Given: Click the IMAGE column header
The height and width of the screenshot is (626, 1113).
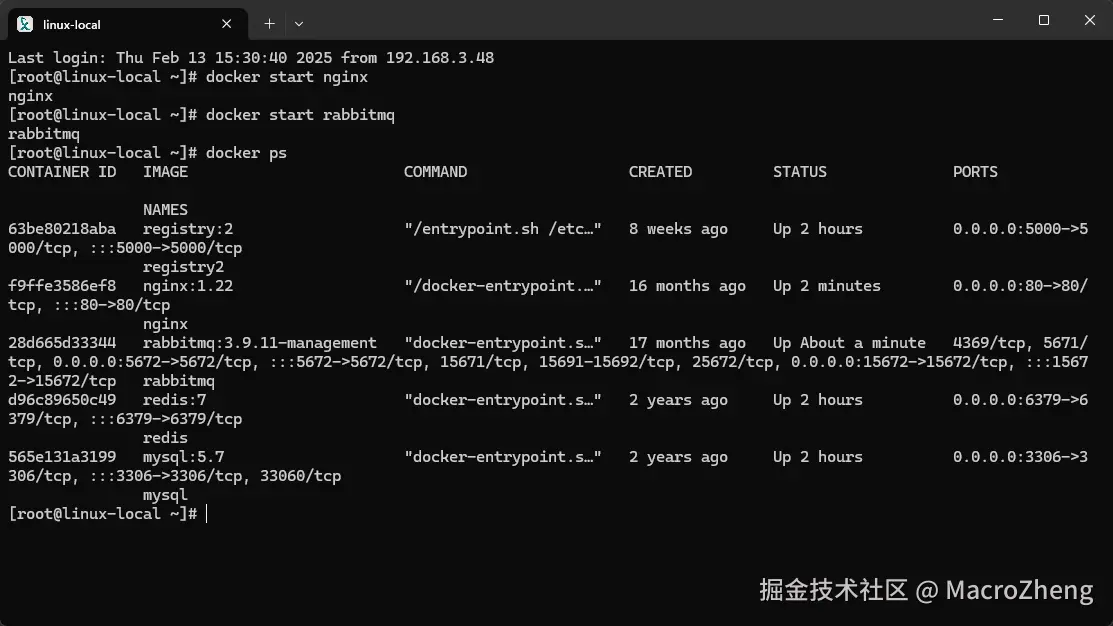Looking at the screenshot, I should point(165,172).
